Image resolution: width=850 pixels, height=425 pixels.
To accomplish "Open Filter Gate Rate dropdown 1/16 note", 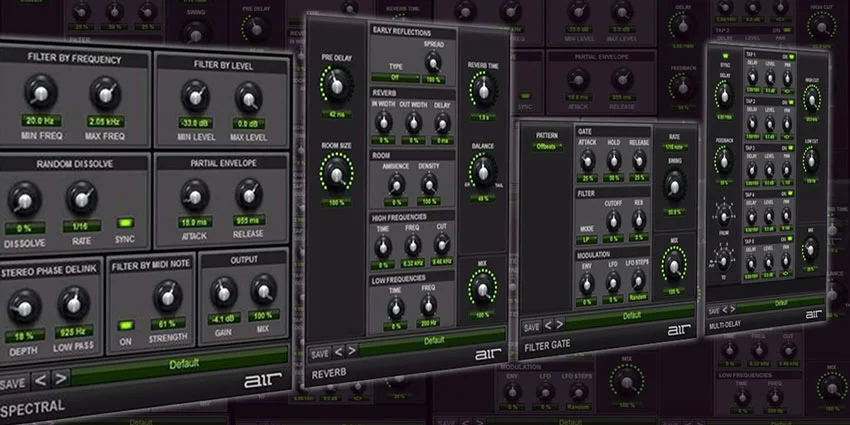I will pos(674,147).
